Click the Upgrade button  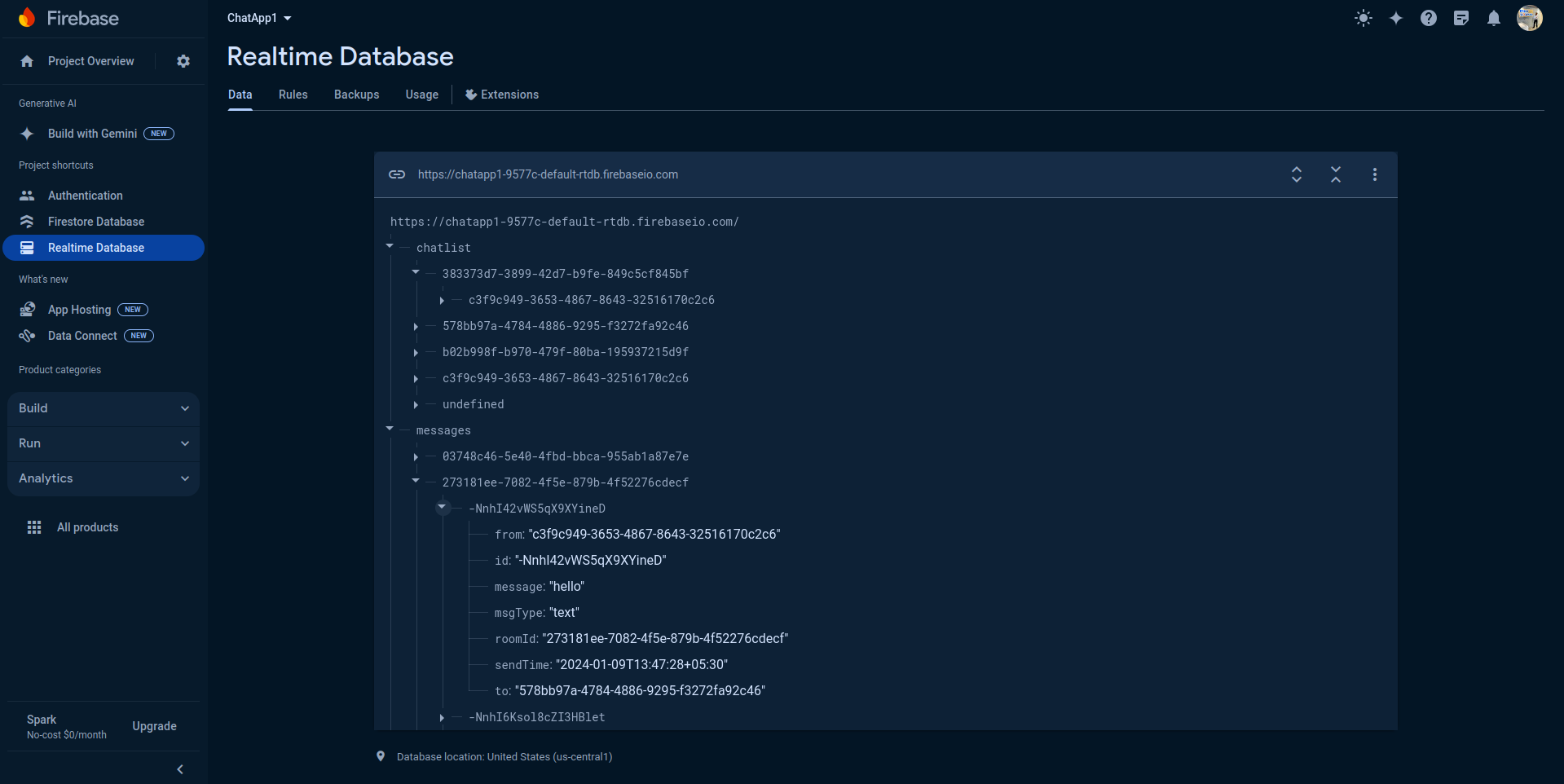[154, 726]
